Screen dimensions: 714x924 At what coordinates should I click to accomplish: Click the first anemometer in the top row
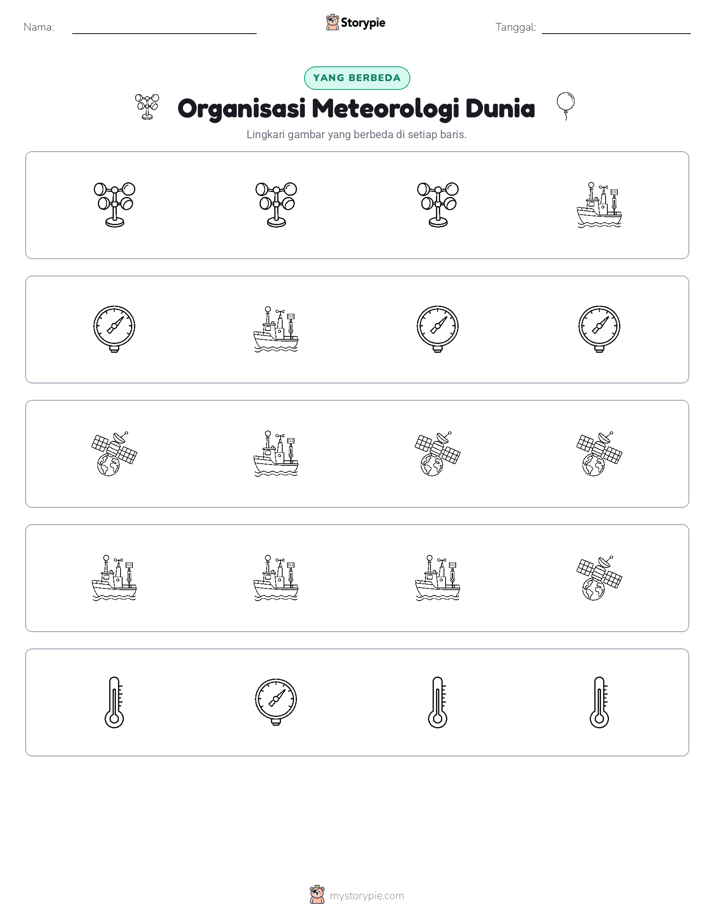click(114, 205)
